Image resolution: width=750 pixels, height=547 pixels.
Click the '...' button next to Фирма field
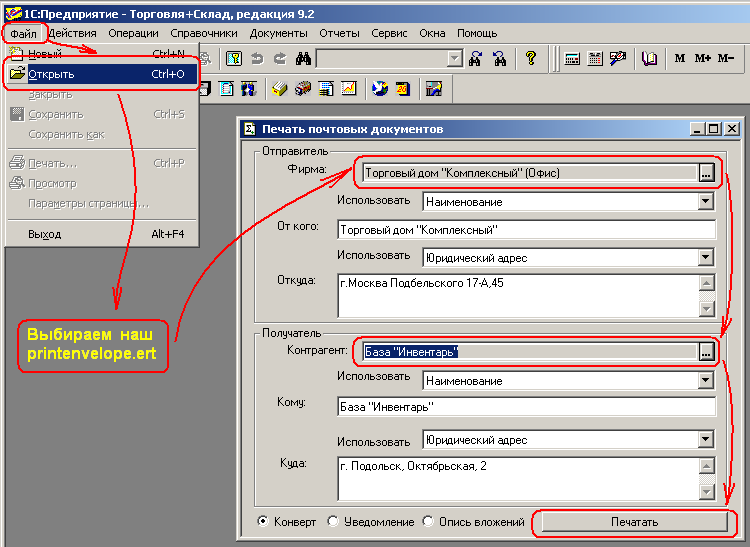pos(706,173)
